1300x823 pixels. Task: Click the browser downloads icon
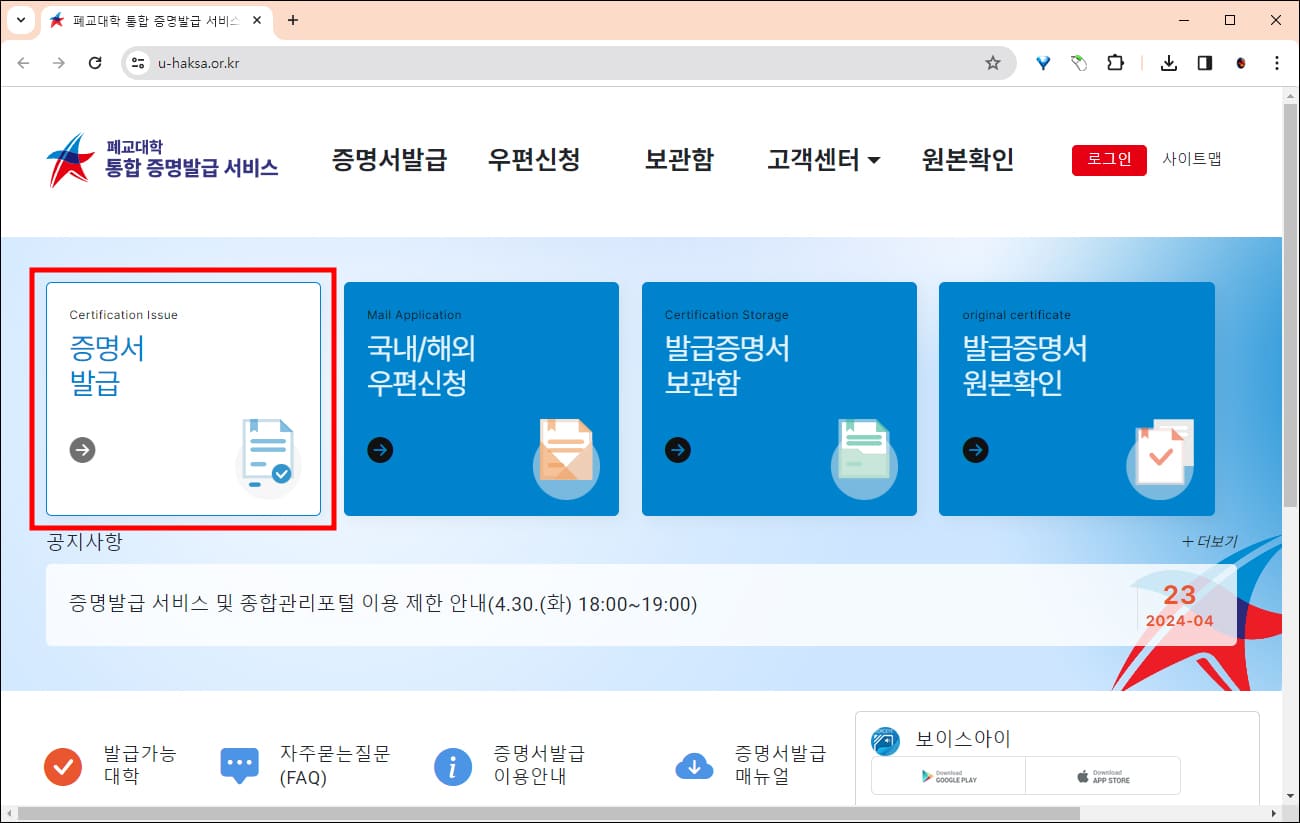point(1168,62)
